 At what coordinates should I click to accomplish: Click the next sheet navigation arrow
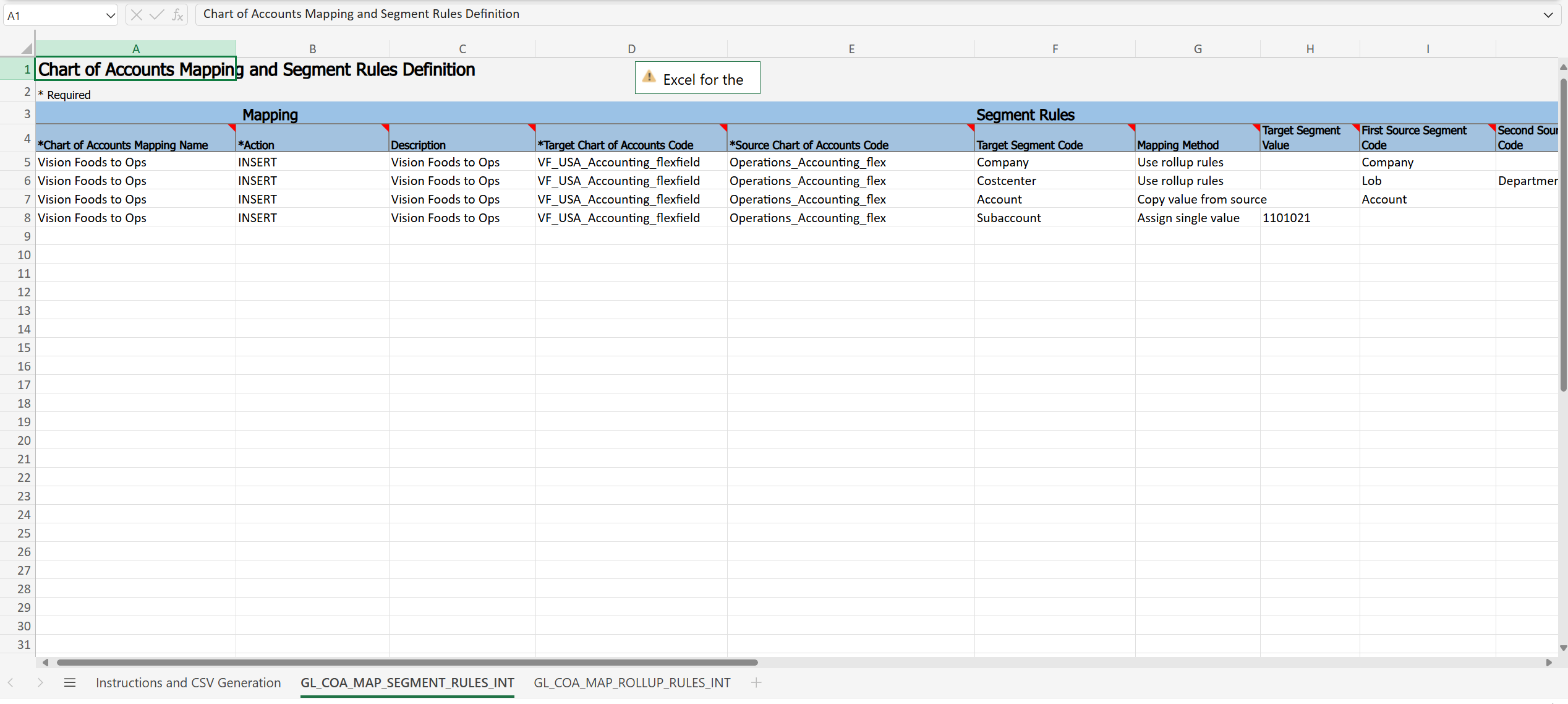click(41, 683)
